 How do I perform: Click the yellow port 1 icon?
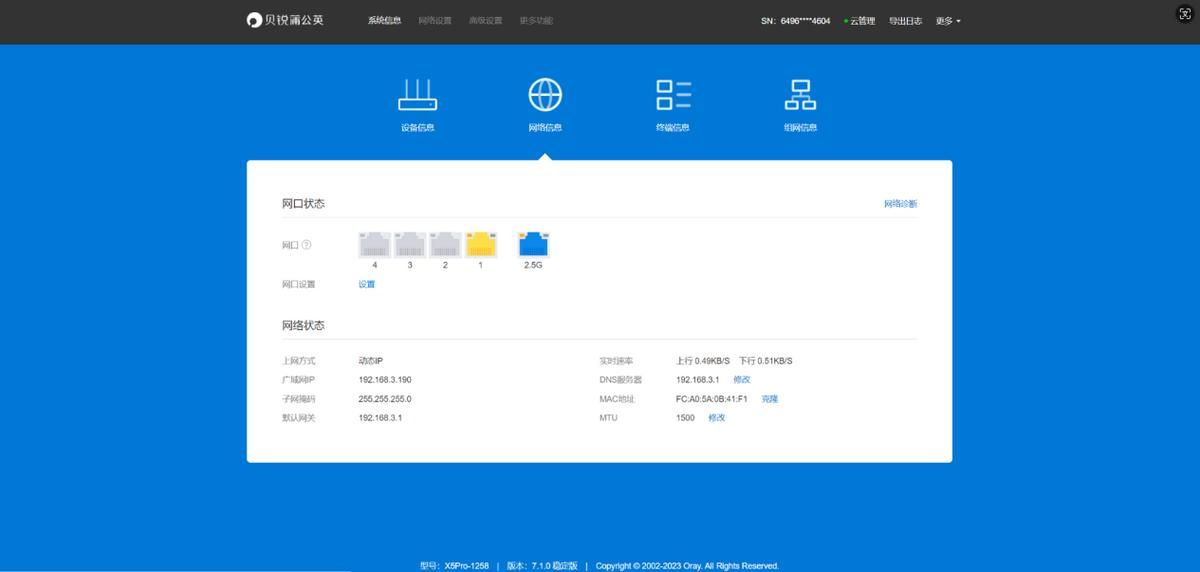(480, 244)
